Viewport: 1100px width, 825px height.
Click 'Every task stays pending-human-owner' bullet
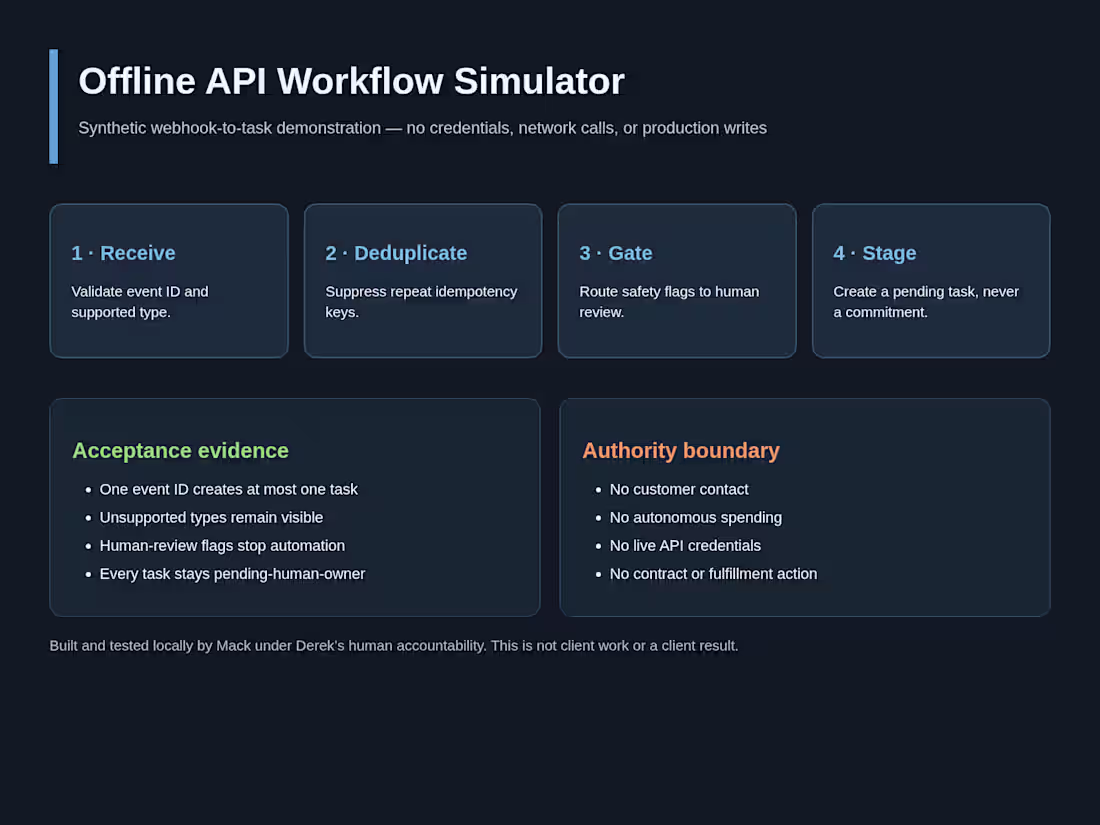click(232, 574)
